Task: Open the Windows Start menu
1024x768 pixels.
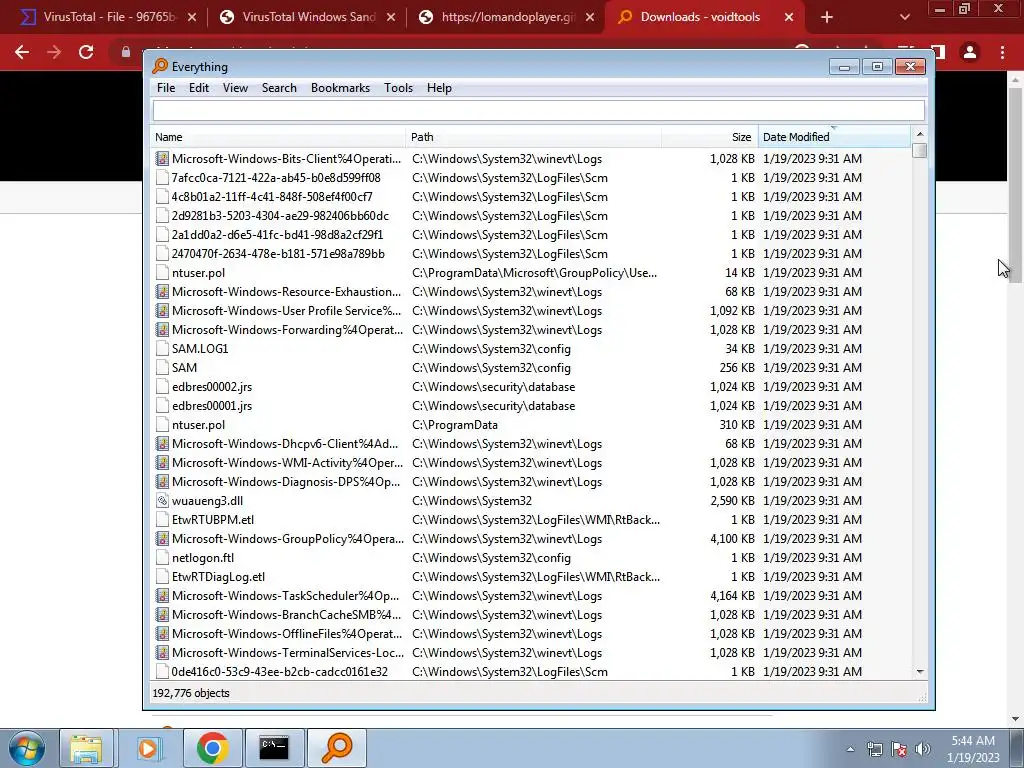Action: click(27, 748)
